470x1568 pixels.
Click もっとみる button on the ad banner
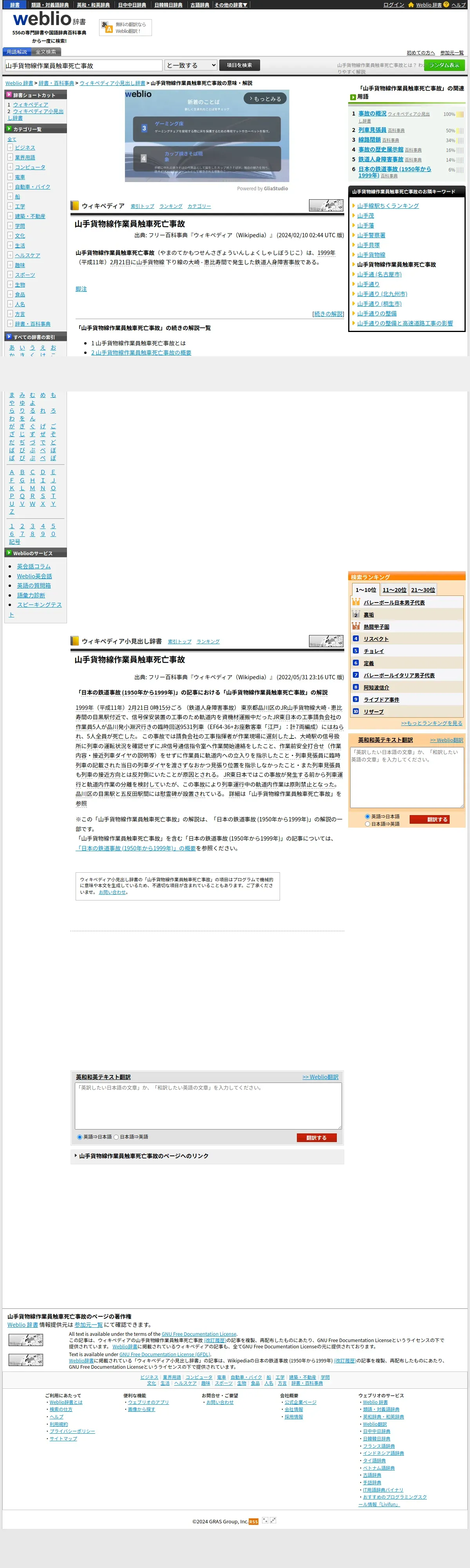pyautogui.click(x=265, y=99)
